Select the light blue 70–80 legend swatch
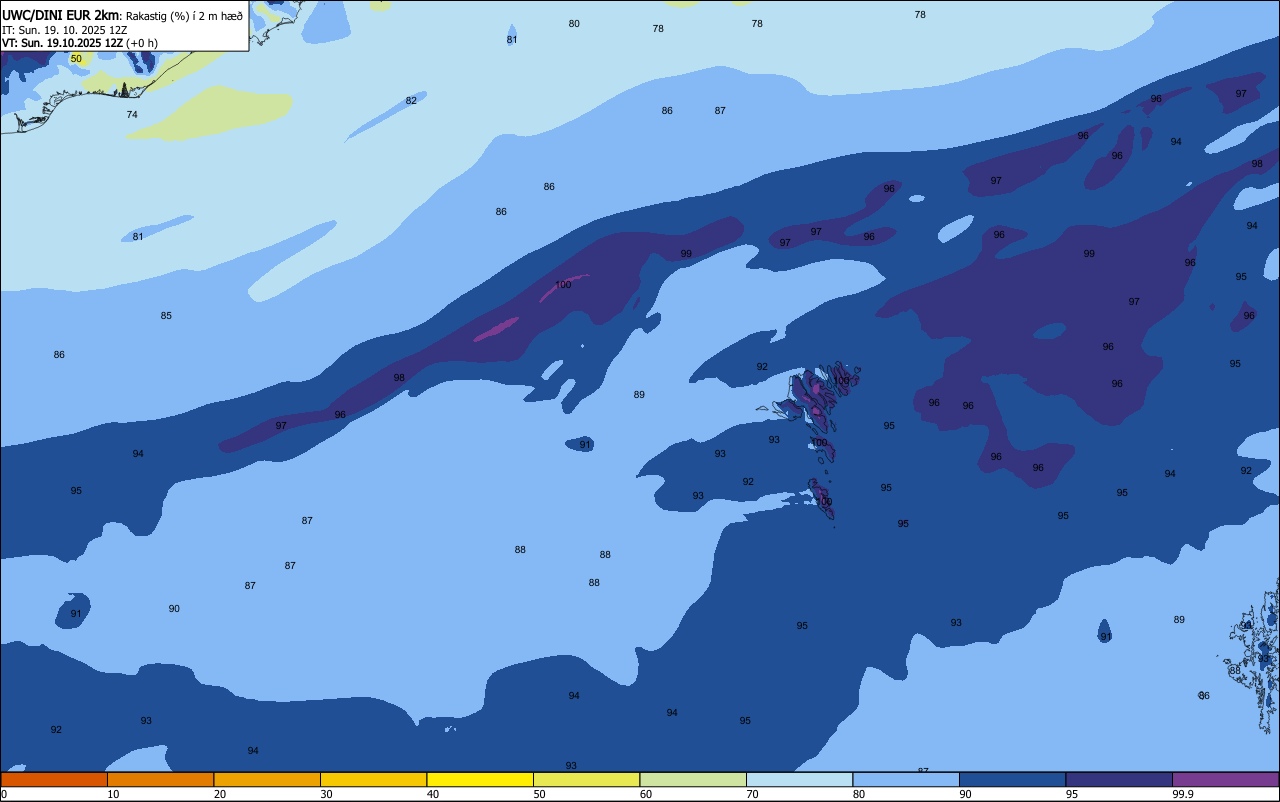1280x802 pixels. [x=799, y=779]
